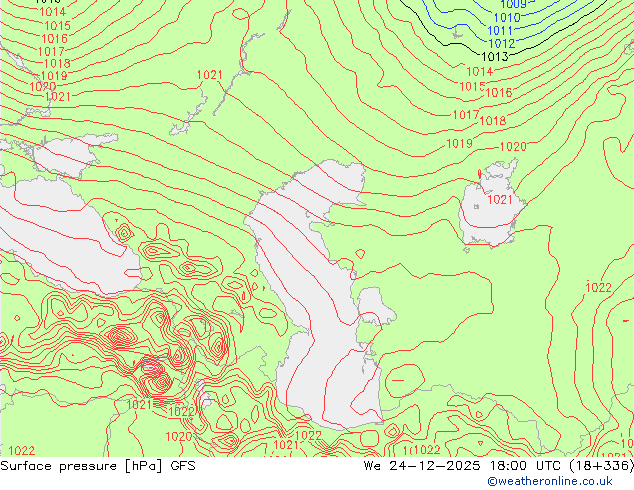
Task: Click the weatheronline.co.uk link text
Action: point(550,481)
